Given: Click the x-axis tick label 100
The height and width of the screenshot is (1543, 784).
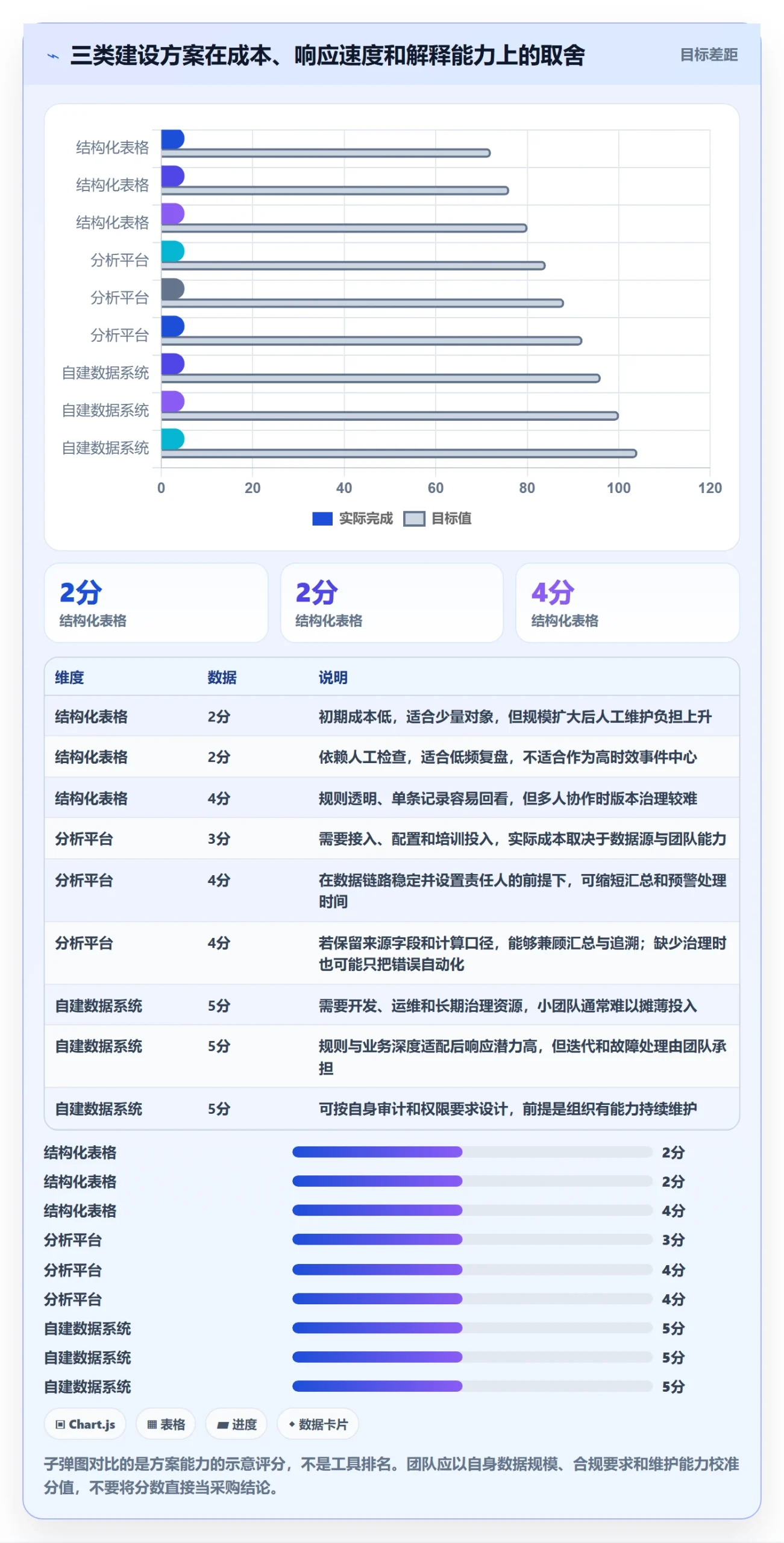Looking at the screenshot, I should (x=618, y=488).
